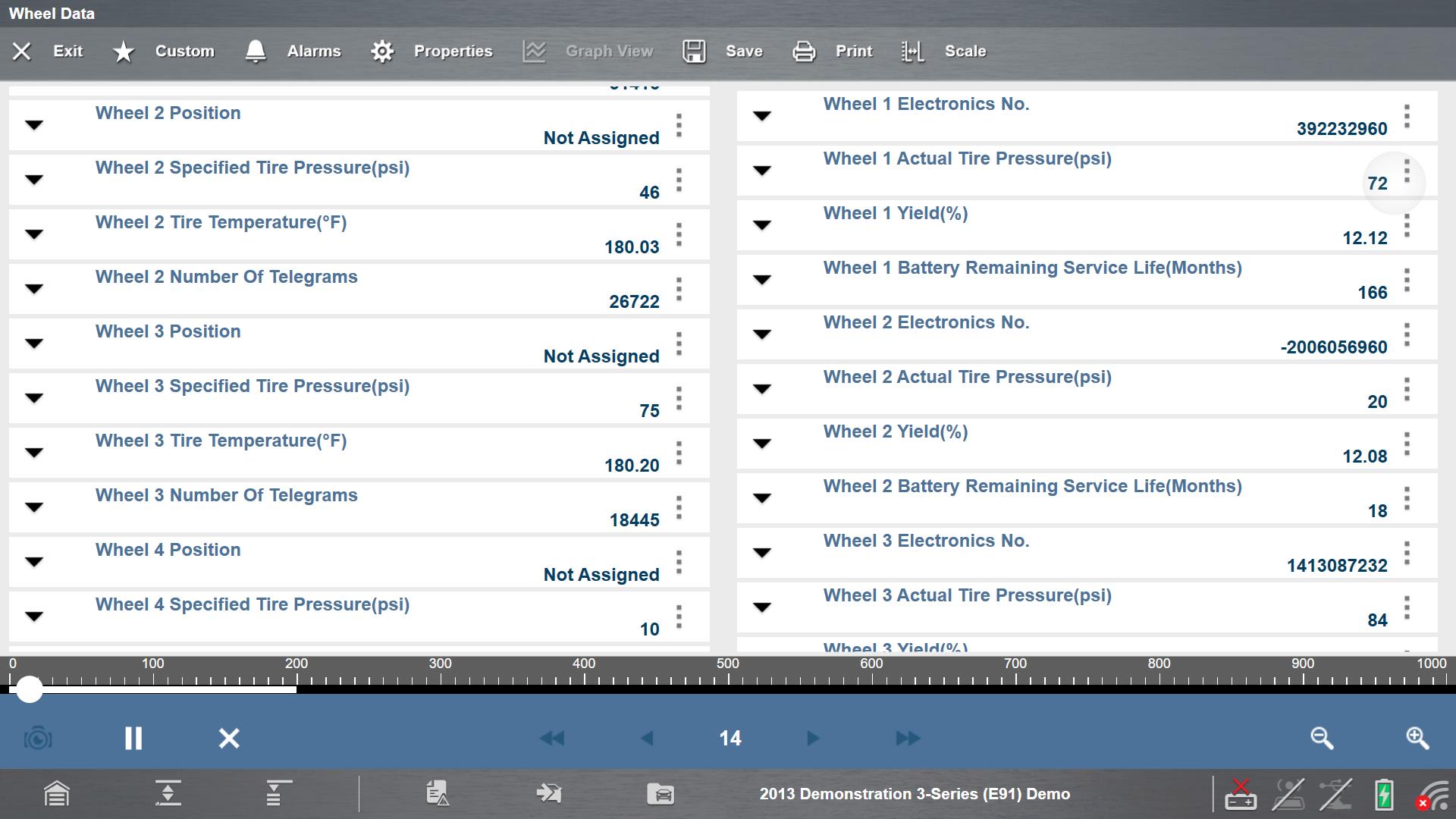Click the zoom in magnifier icon

(1417, 738)
